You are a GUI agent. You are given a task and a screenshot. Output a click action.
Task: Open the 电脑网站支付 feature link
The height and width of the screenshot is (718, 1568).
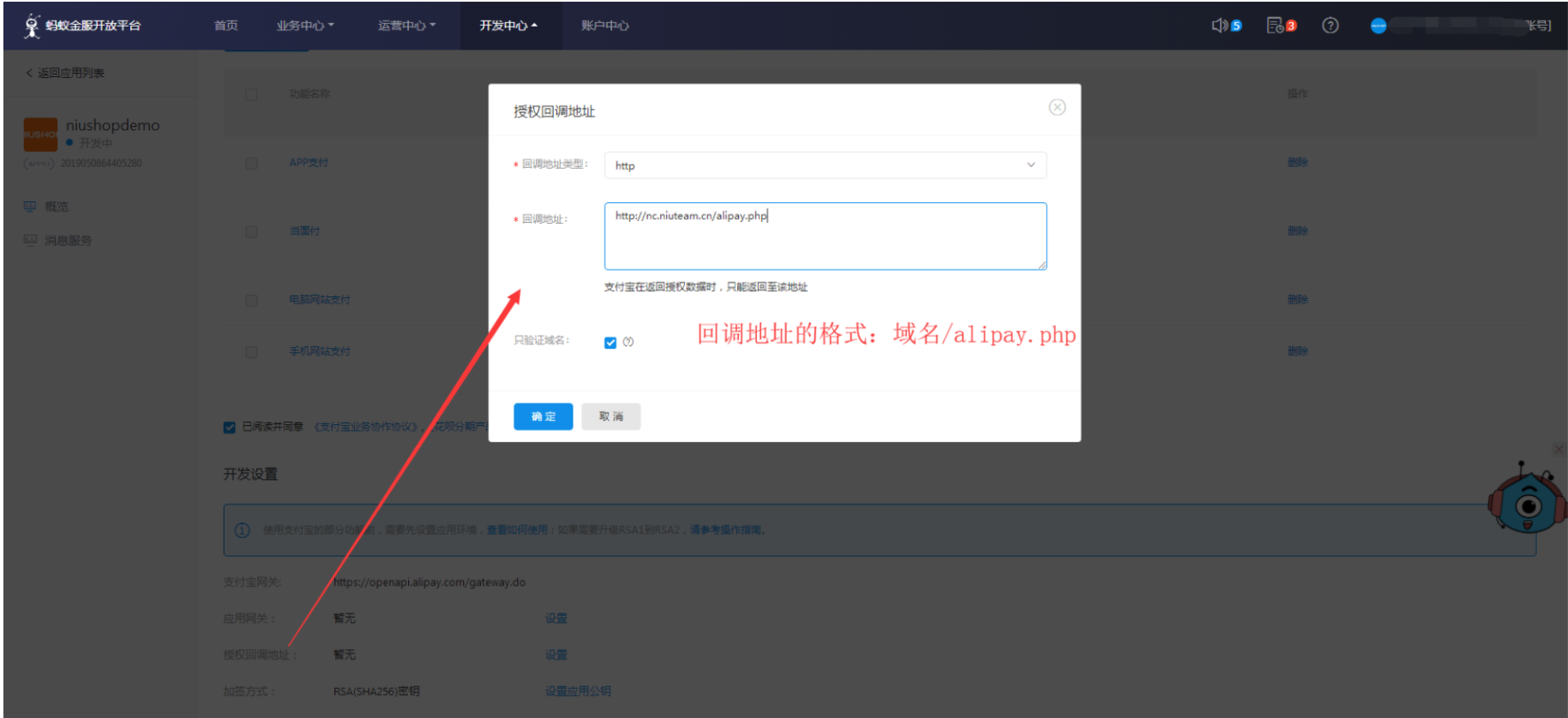[x=320, y=300]
